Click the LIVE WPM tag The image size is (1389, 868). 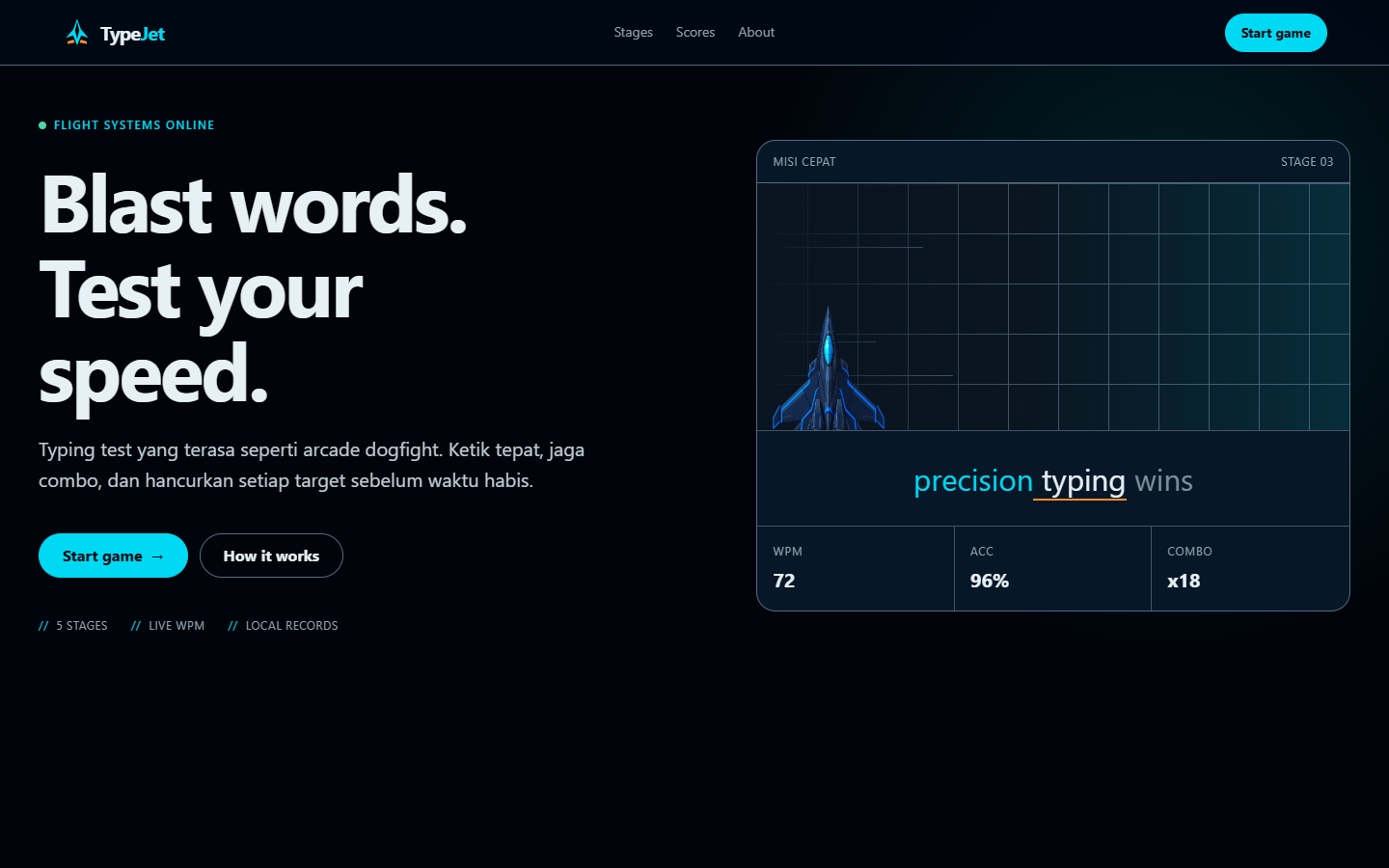pyautogui.click(x=177, y=626)
